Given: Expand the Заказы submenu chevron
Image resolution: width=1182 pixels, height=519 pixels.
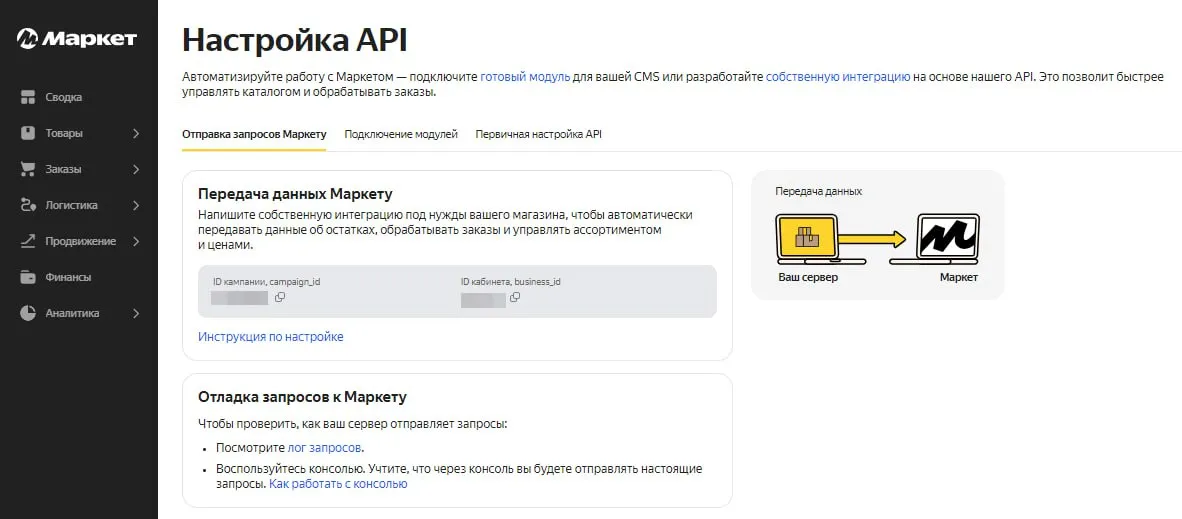Looking at the screenshot, I should pos(136,169).
